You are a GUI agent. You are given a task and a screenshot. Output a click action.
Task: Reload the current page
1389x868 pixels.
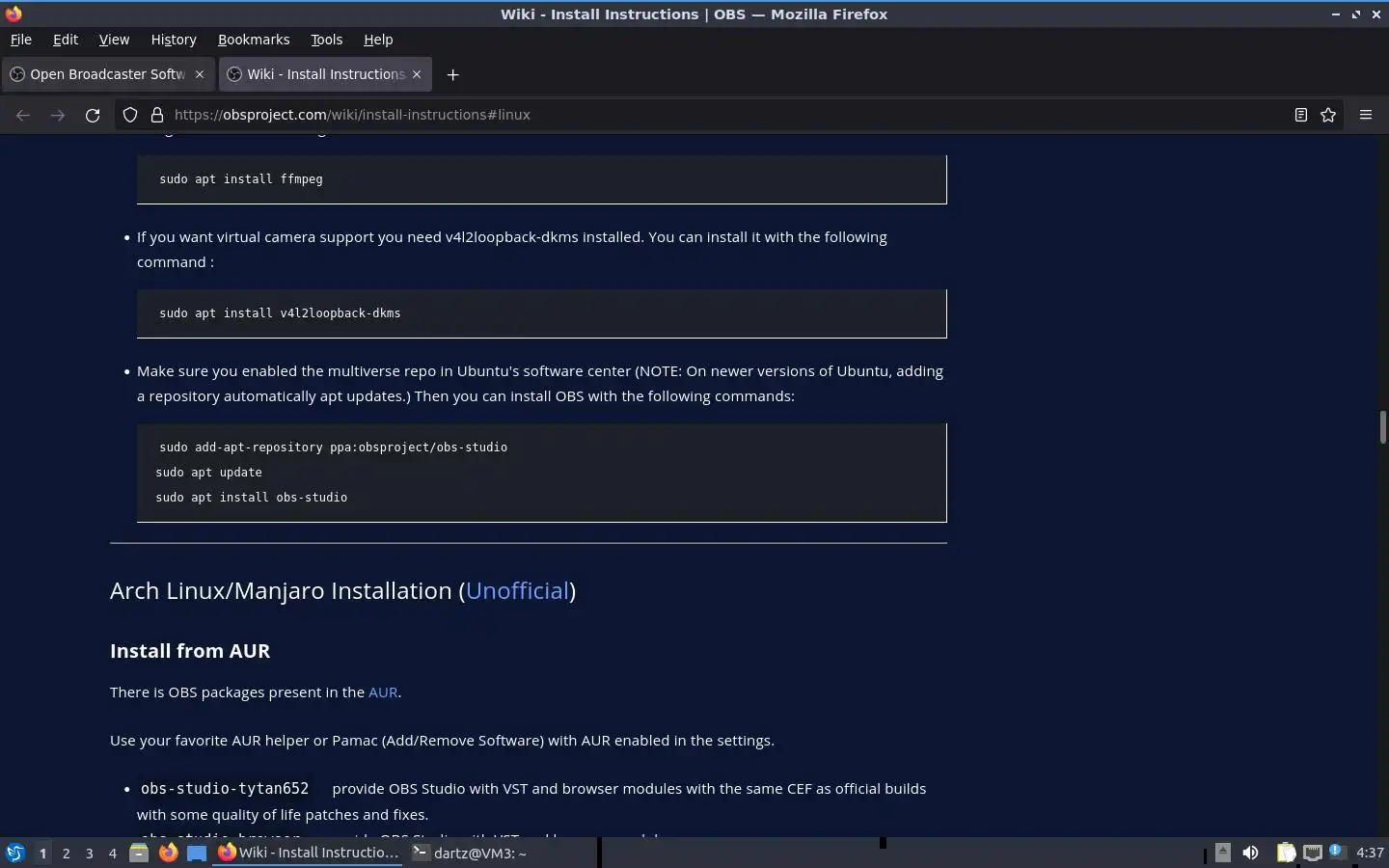93,115
